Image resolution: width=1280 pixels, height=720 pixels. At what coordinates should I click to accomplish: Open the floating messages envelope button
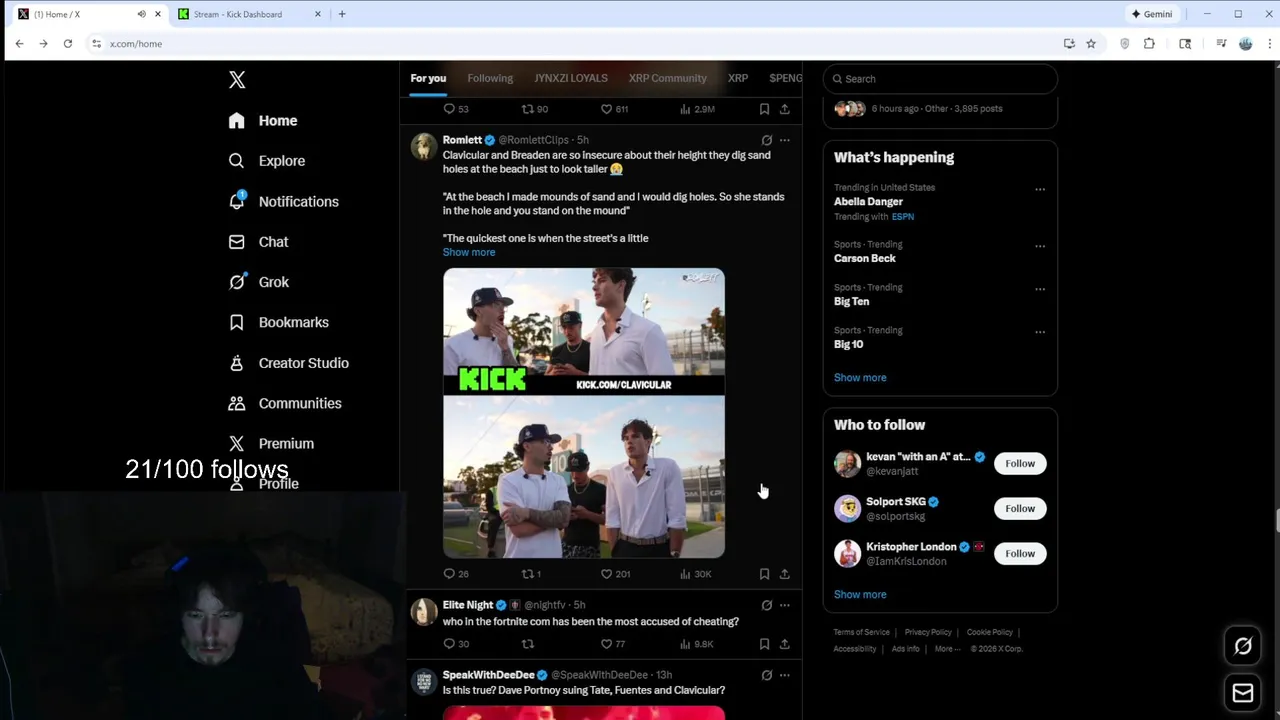click(1243, 692)
